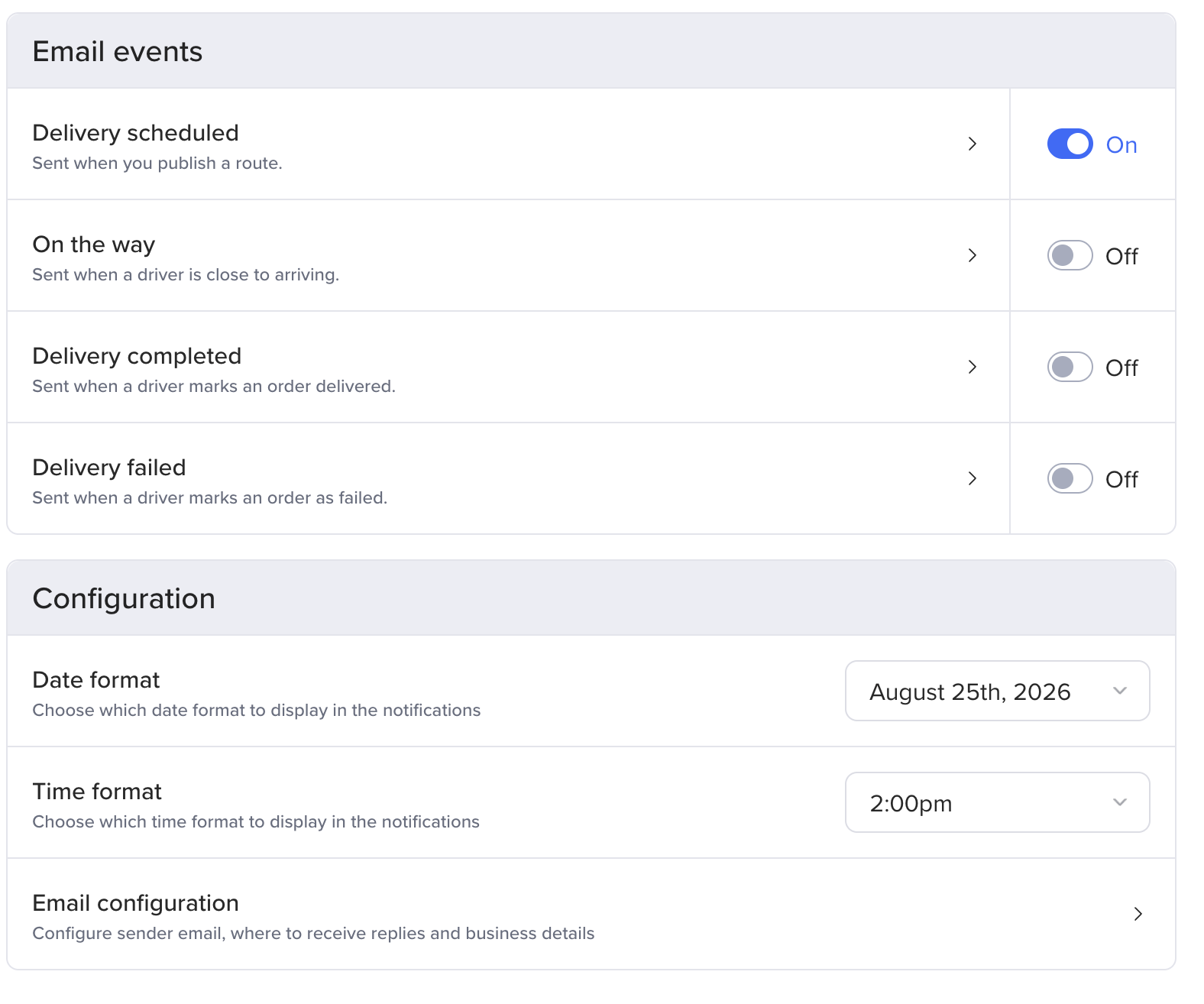
Task: Select the Delivery scheduled event title
Action: 135,133
